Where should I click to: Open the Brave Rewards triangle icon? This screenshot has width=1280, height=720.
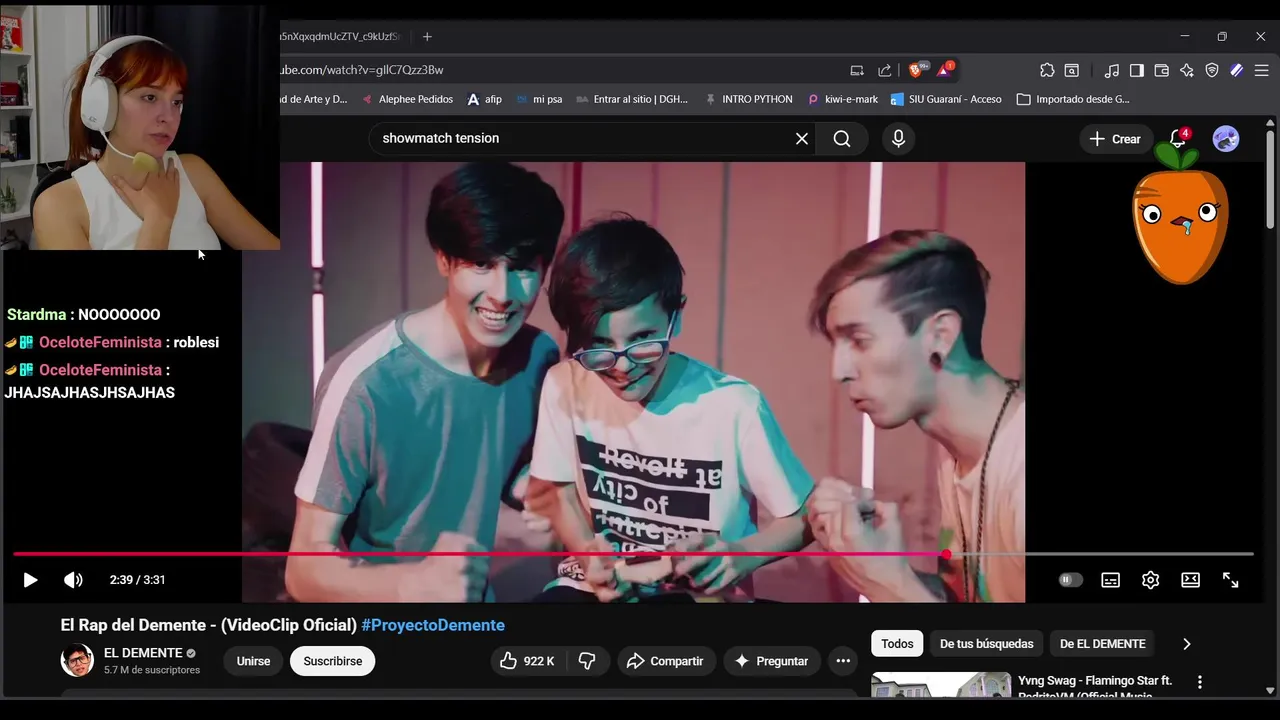pos(944,70)
